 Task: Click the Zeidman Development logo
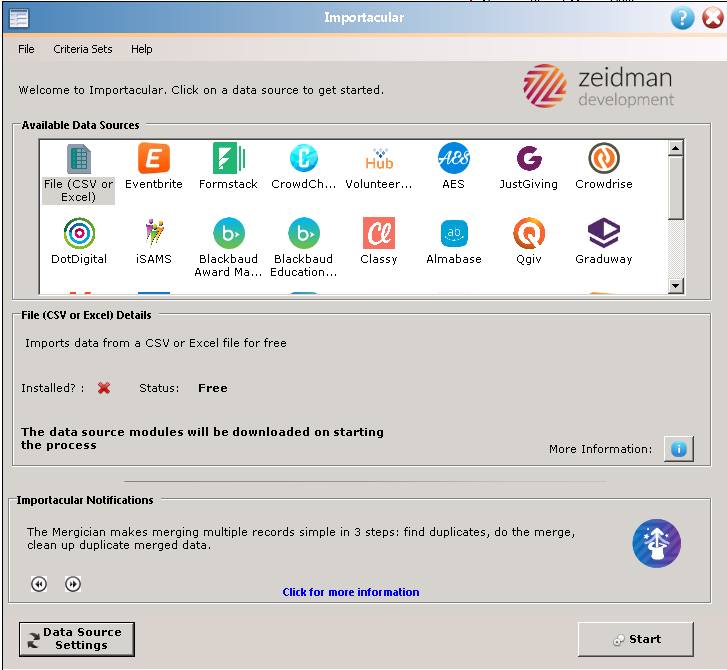pyautogui.click(x=599, y=86)
